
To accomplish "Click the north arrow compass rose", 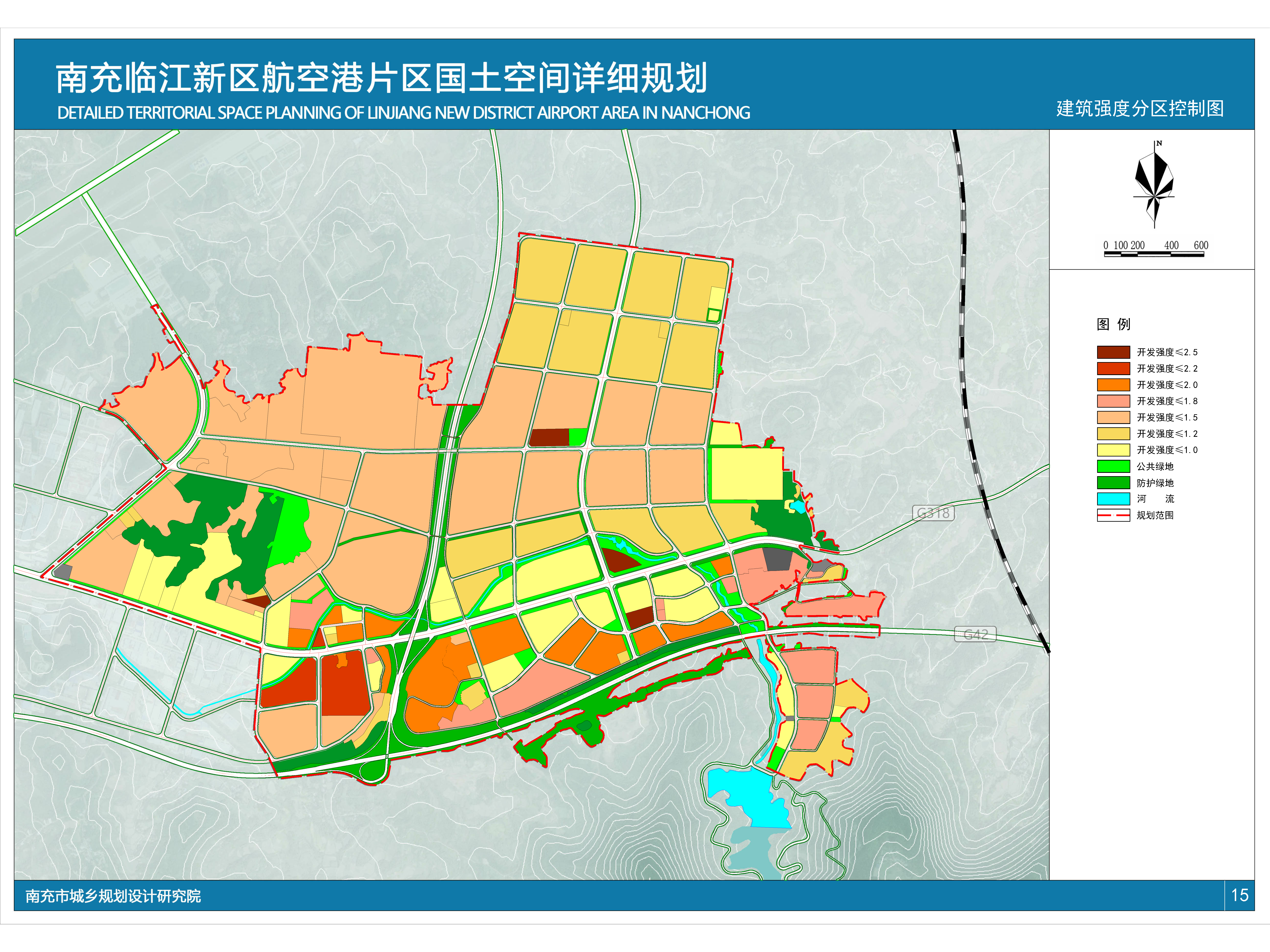I will (x=1154, y=184).
